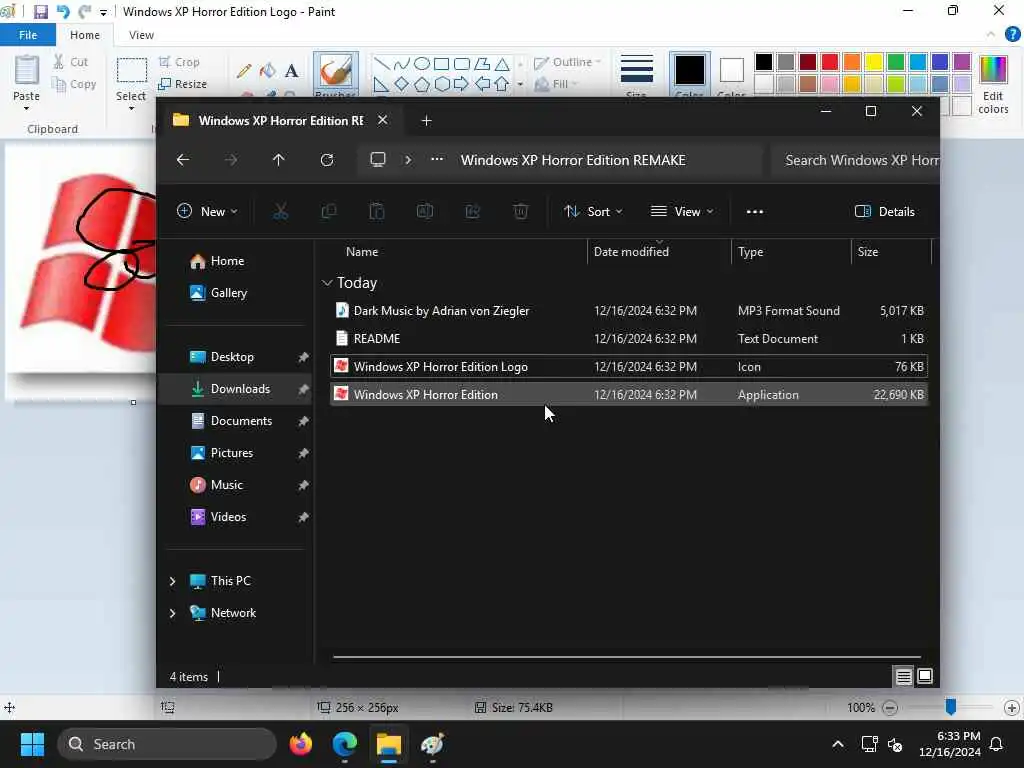The width and height of the screenshot is (1024, 768).
Task: Select the README text document
Action: (629, 339)
